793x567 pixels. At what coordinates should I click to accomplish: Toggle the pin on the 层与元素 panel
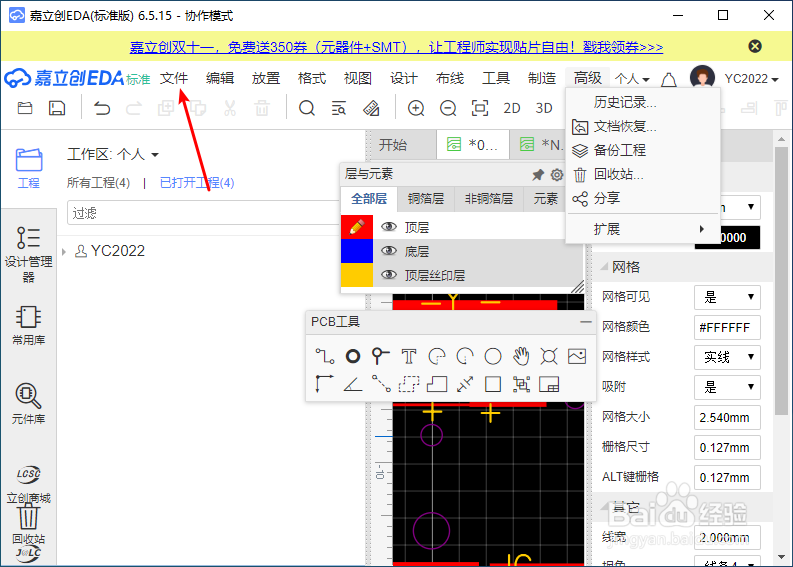[538, 175]
